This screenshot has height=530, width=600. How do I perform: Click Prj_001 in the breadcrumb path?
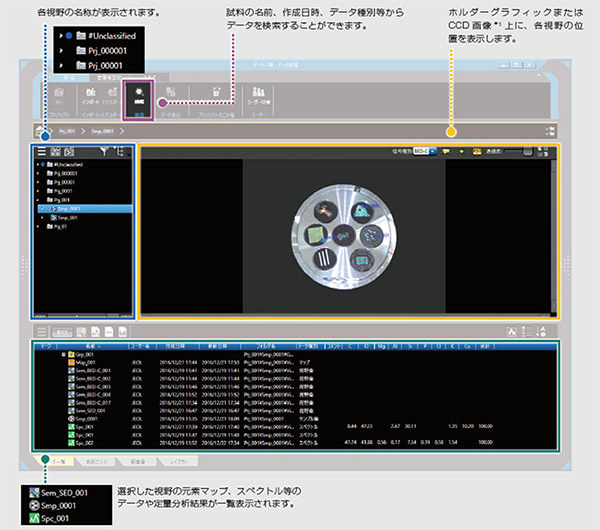coord(69,130)
